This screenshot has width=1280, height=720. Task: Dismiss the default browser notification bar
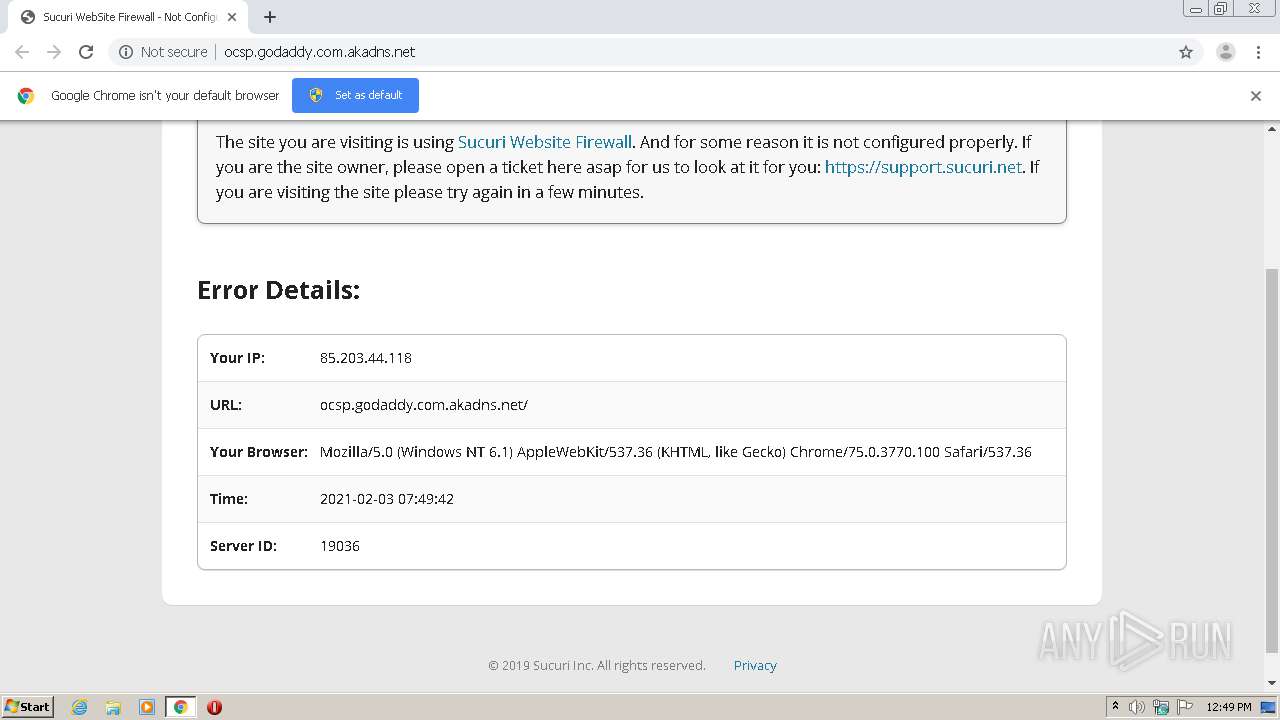[1256, 96]
